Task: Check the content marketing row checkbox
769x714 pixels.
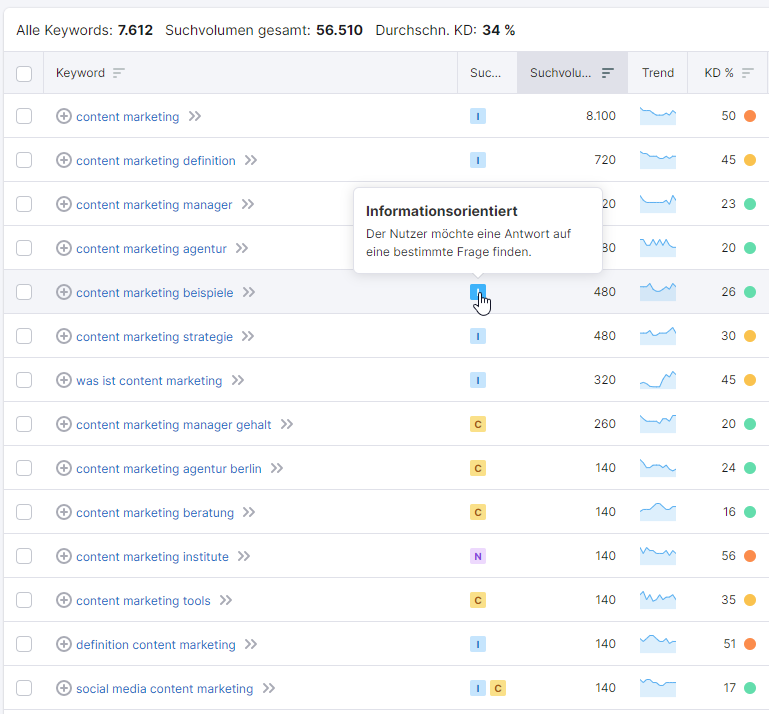Action: [24, 116]
